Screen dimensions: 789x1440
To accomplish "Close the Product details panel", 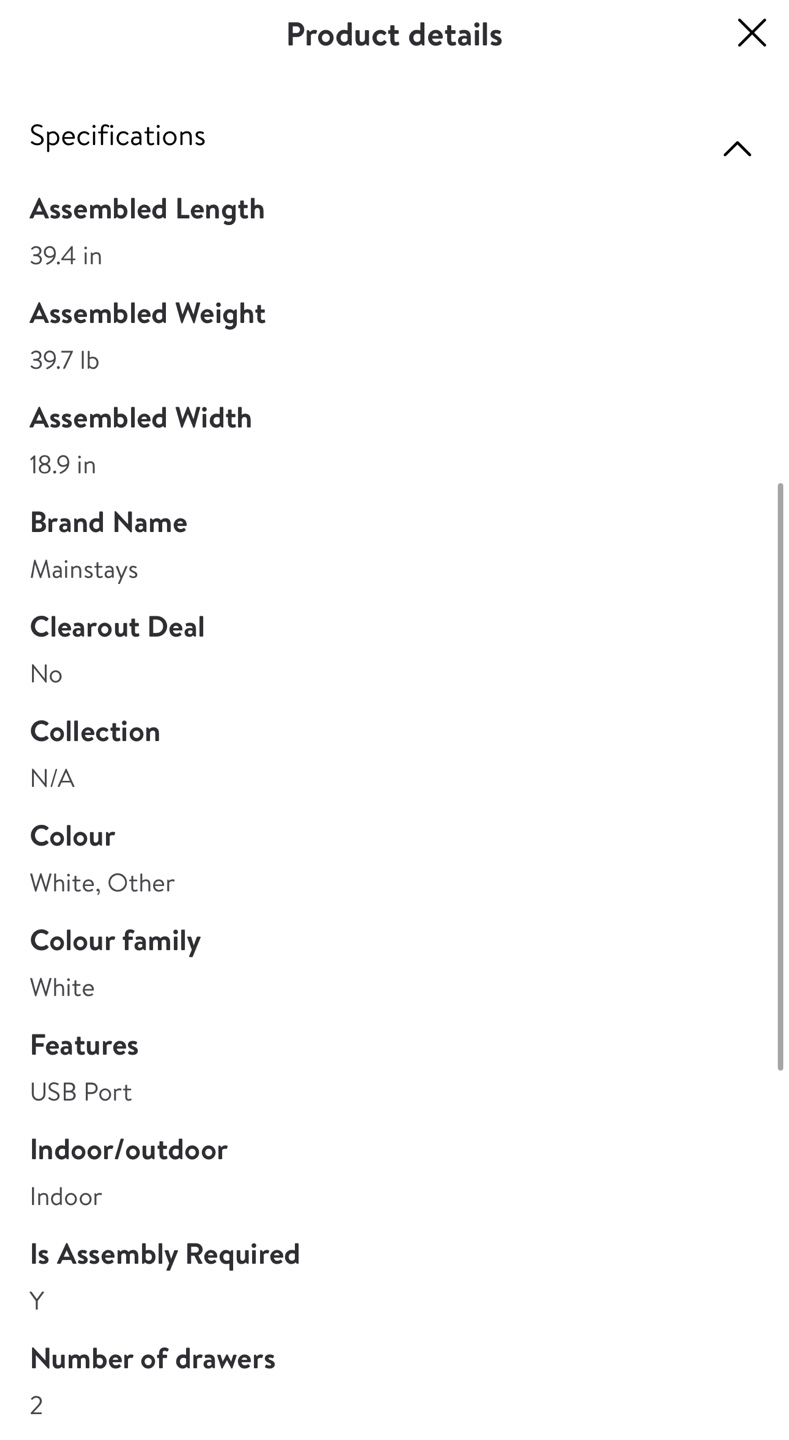I will [x=751, y=33].
